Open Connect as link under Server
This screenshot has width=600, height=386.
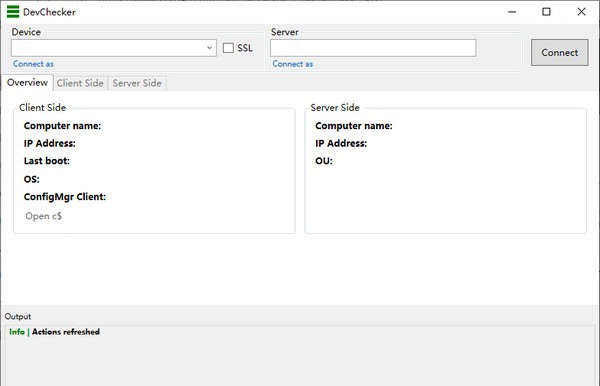[x=293, y=64]
